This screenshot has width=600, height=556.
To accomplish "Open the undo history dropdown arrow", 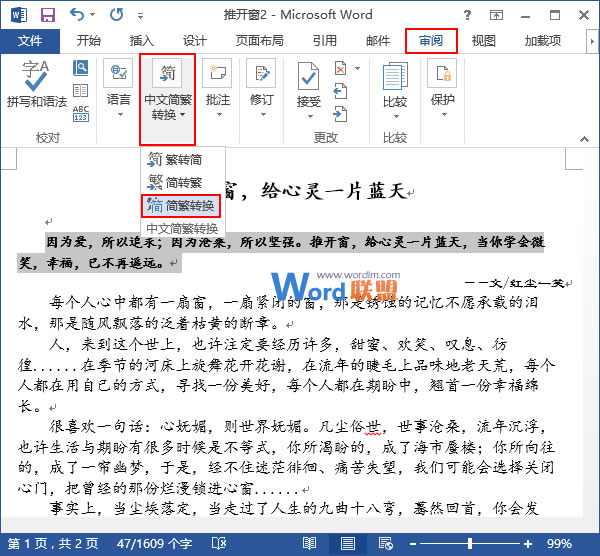I will tap(93, 15).
